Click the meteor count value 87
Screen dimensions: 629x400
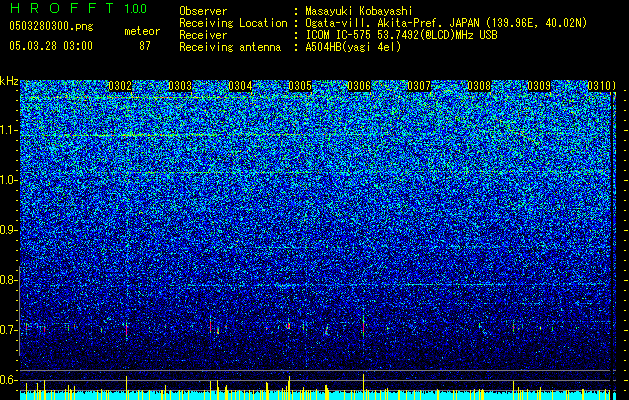pyautogui.click(x=145, y=46)
